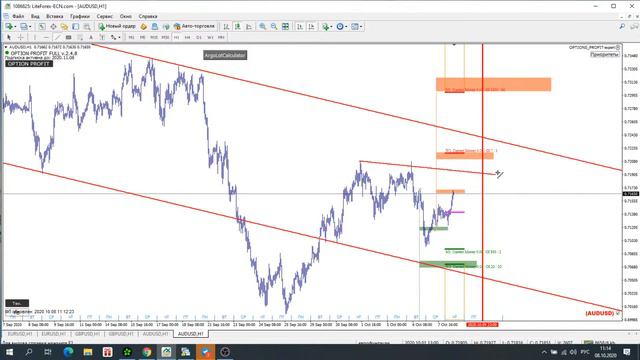Select the text label tool

tap(102, 38)
